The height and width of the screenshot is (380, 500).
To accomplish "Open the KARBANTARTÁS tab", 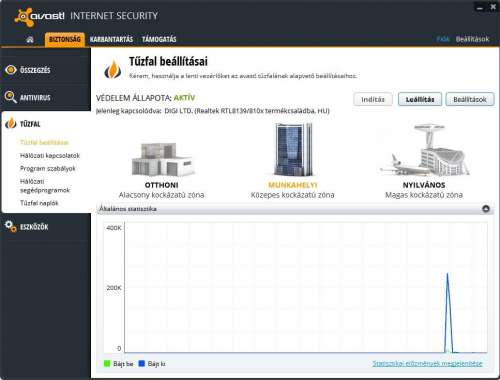I will pos(111,39).
